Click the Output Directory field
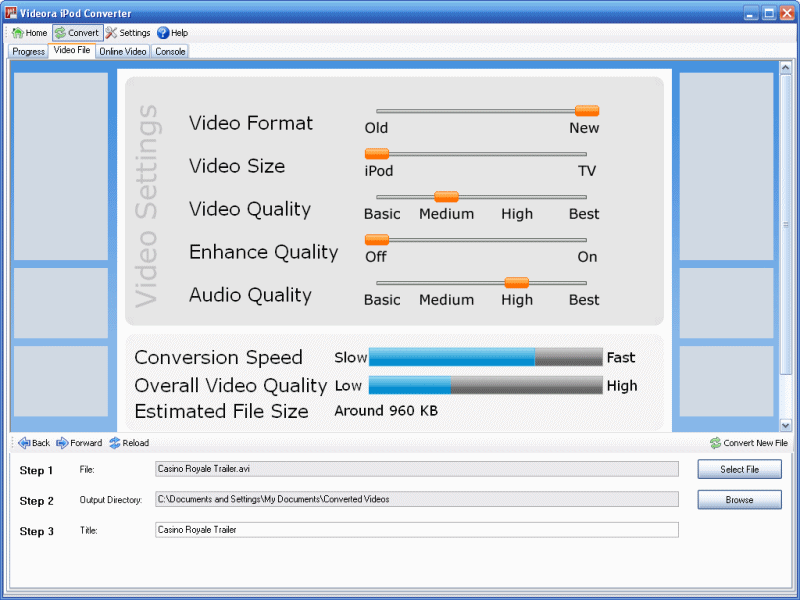 pyautogui.click(x=417, y=499)
